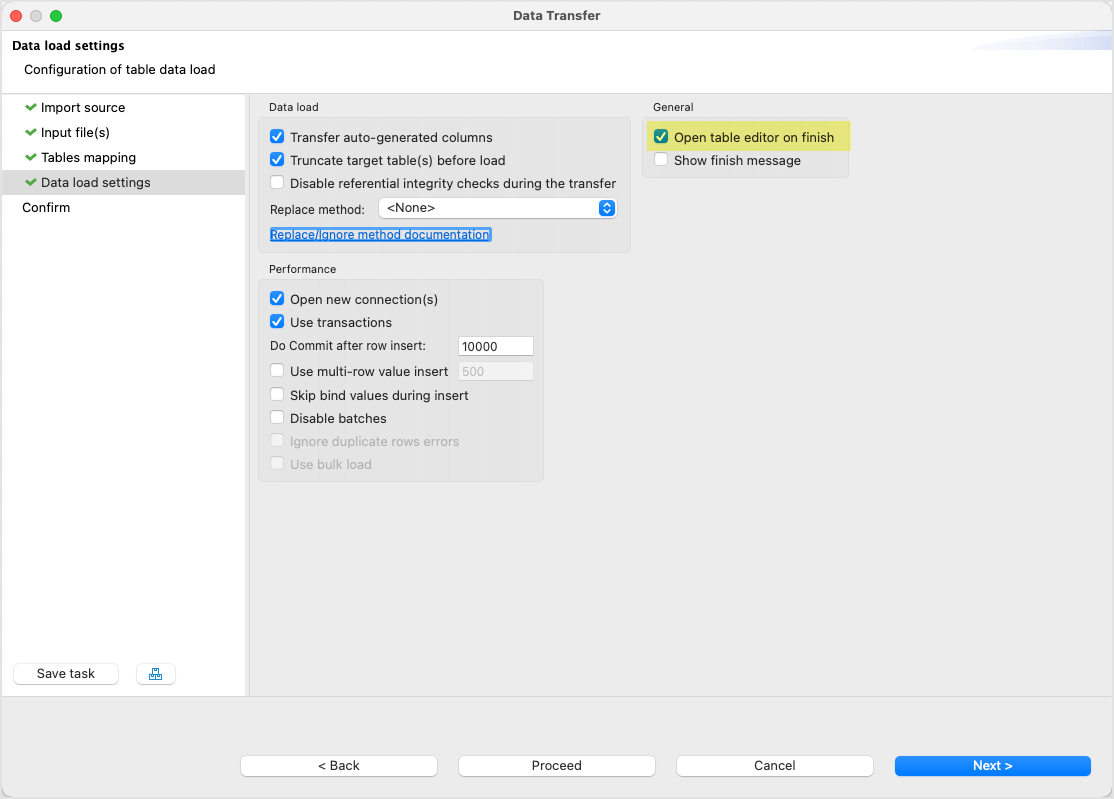The width and height of the screenshot is (1114, 799).
Task: Check Skip bind values during insert
Action: [x=277, y=394]
